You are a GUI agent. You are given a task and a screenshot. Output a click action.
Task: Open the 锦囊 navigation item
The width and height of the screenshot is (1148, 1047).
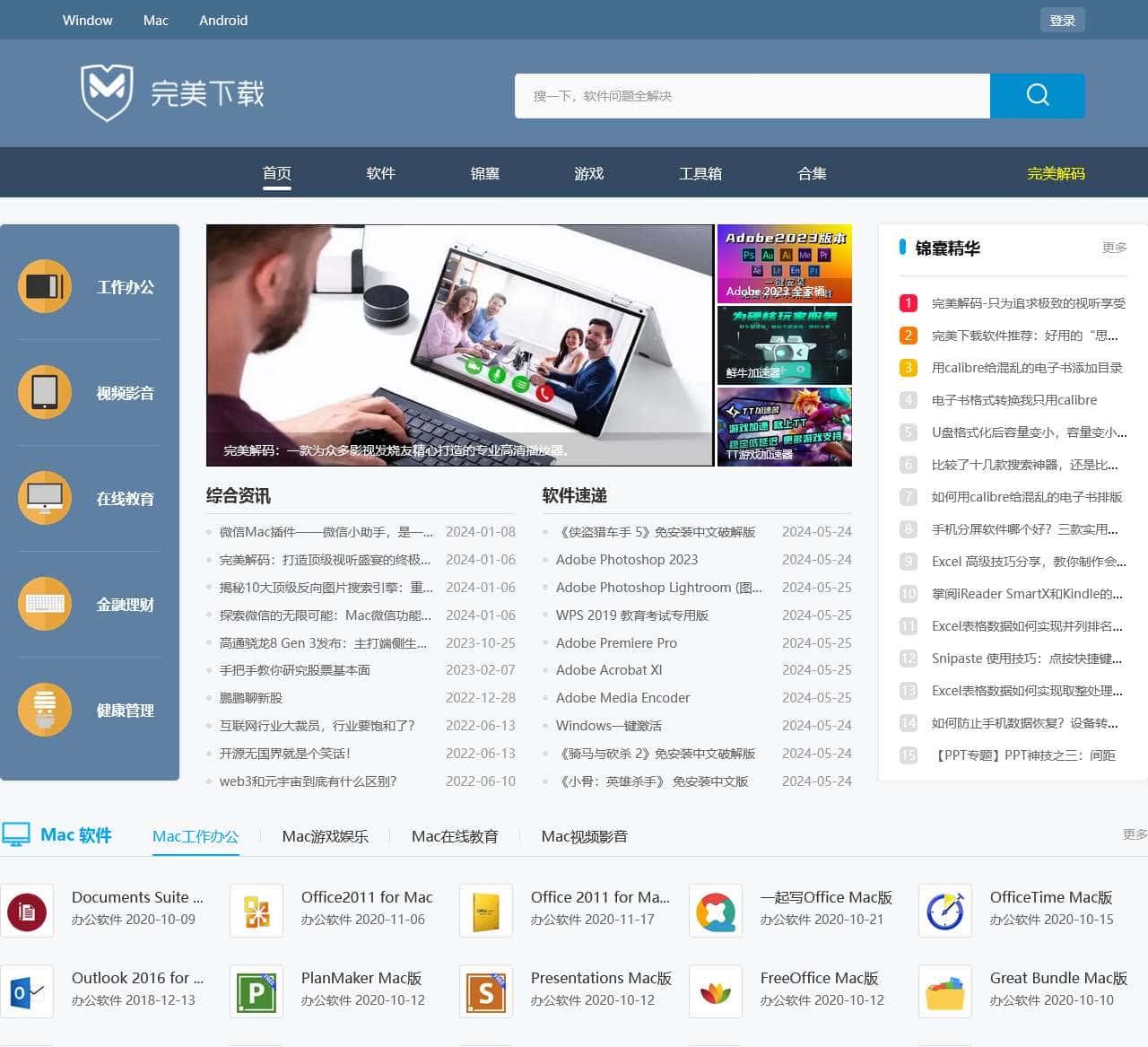tap(484, 173)
